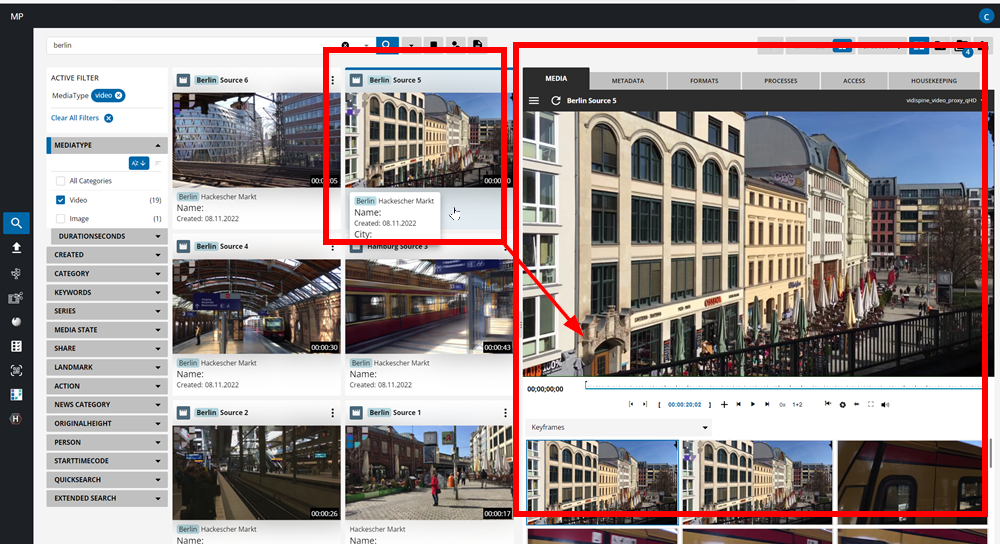Mute the video using the speaker icon
The image size is (1000, 544).
pyautogui.click(x=886, y=404)
